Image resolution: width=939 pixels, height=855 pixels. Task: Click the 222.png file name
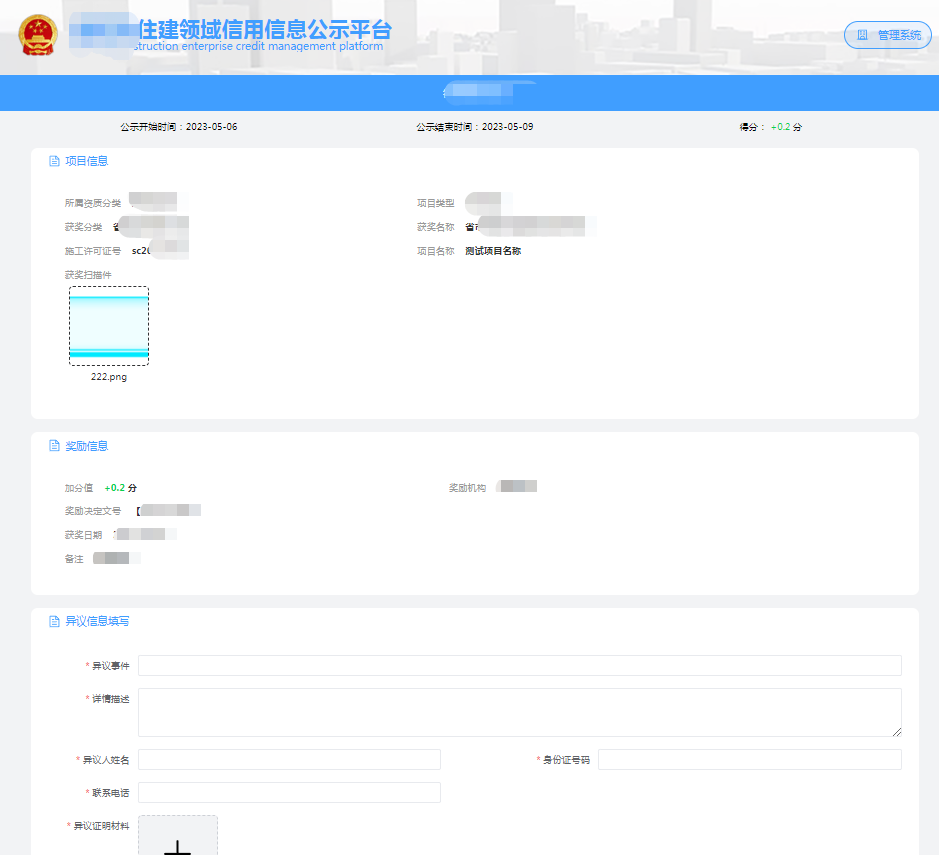coord(109,377)
